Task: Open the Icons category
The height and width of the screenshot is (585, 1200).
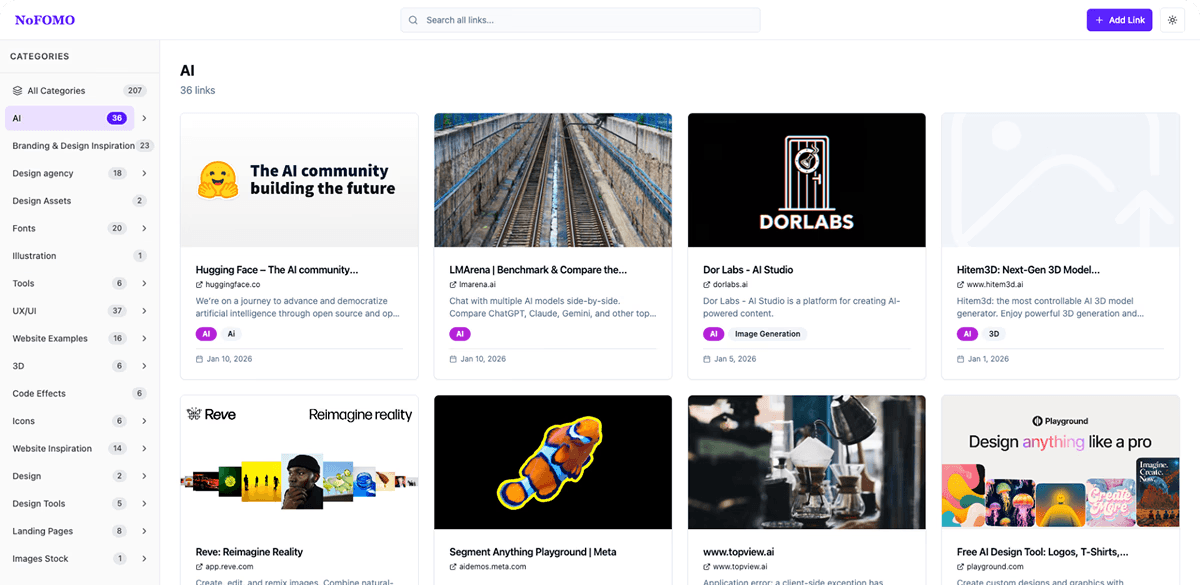Action: point(69,421)
